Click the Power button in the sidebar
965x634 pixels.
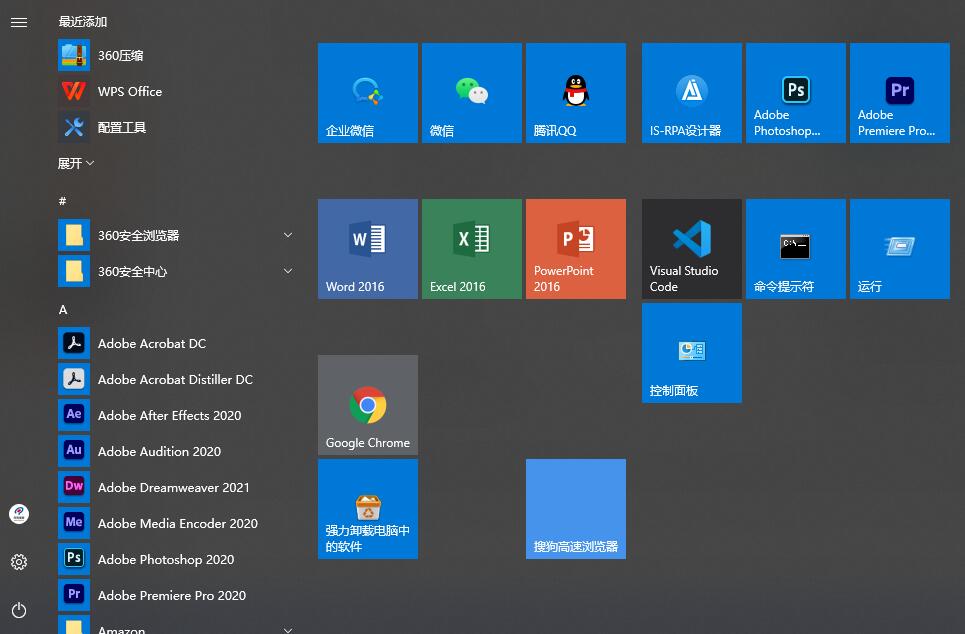coord(19,610)
